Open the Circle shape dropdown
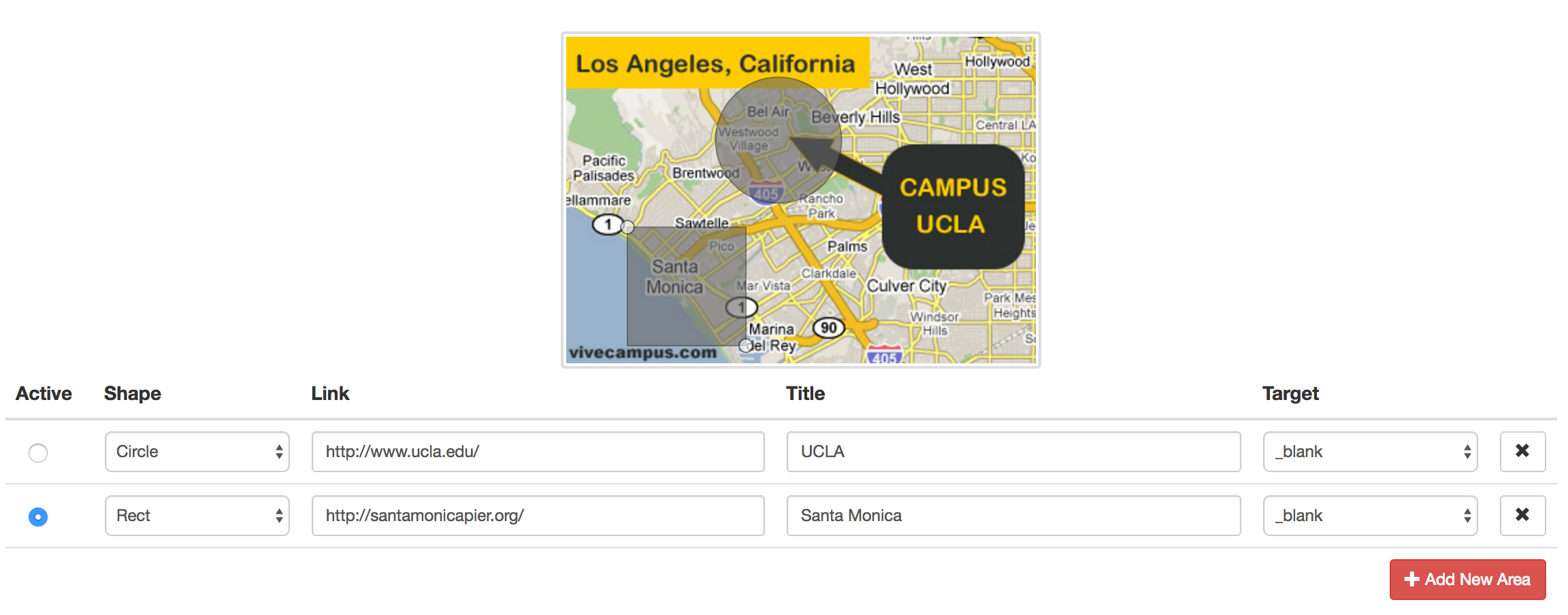 coord(197,452)
